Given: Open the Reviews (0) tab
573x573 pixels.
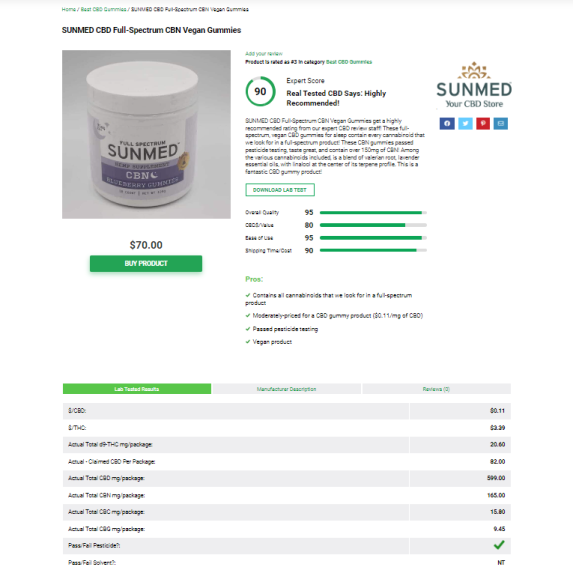Looking at the screenshot, I should coord(436,389).
